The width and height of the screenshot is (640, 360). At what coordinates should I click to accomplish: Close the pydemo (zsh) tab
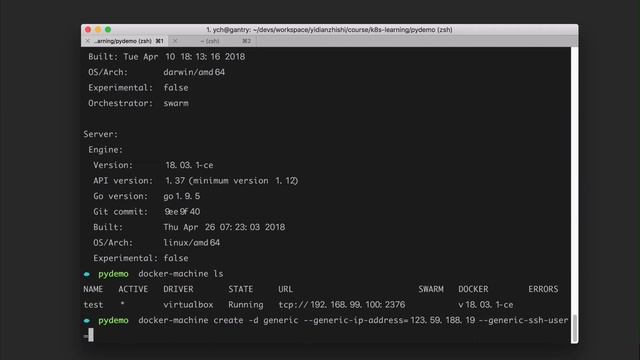coord(87,41)
